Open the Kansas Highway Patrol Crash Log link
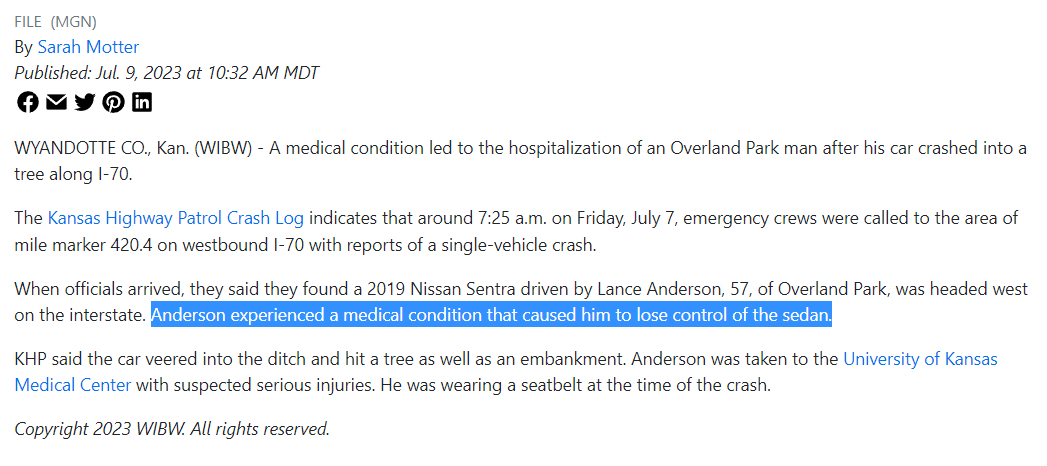Screen dimensions: 1047x466 [176, 218]
